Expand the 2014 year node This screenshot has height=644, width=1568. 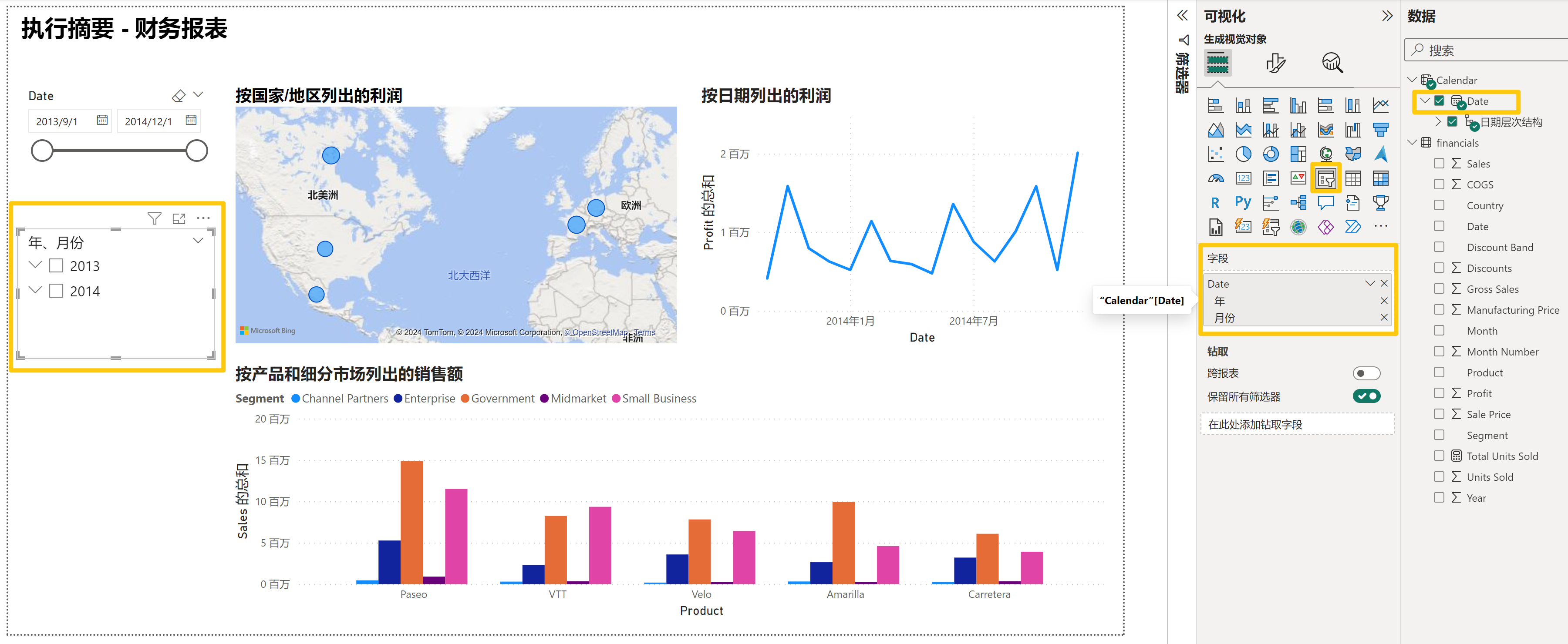click(35, 291)
